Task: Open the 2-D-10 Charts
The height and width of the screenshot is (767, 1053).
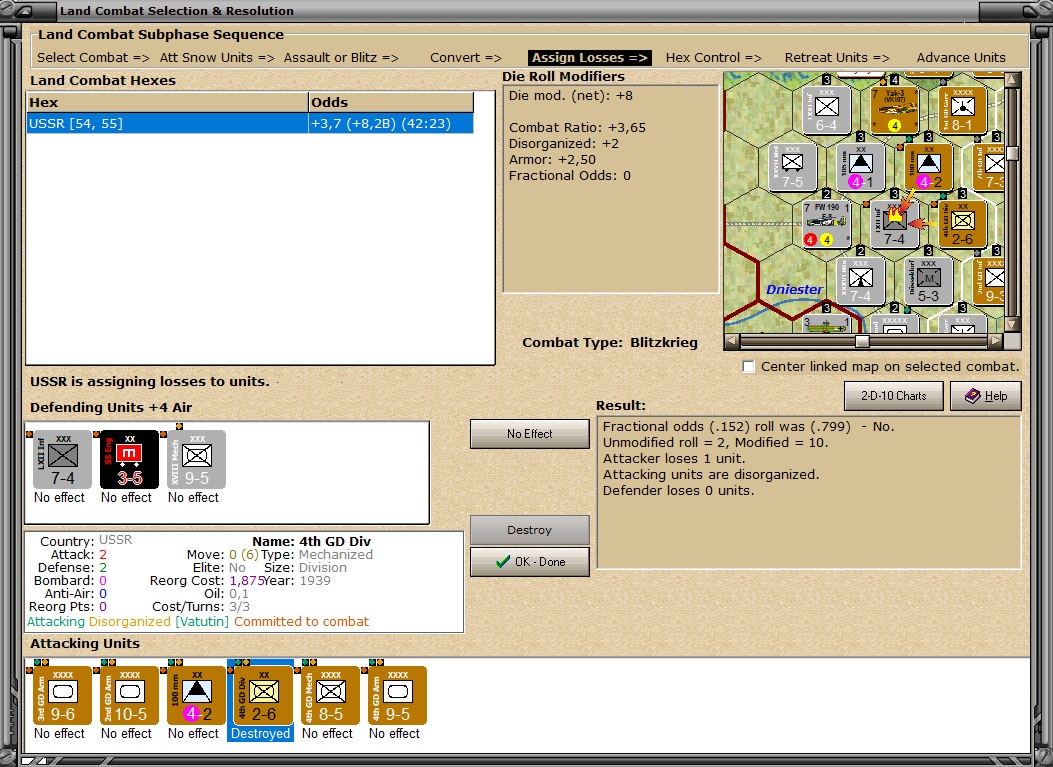Action: [893, 395]
